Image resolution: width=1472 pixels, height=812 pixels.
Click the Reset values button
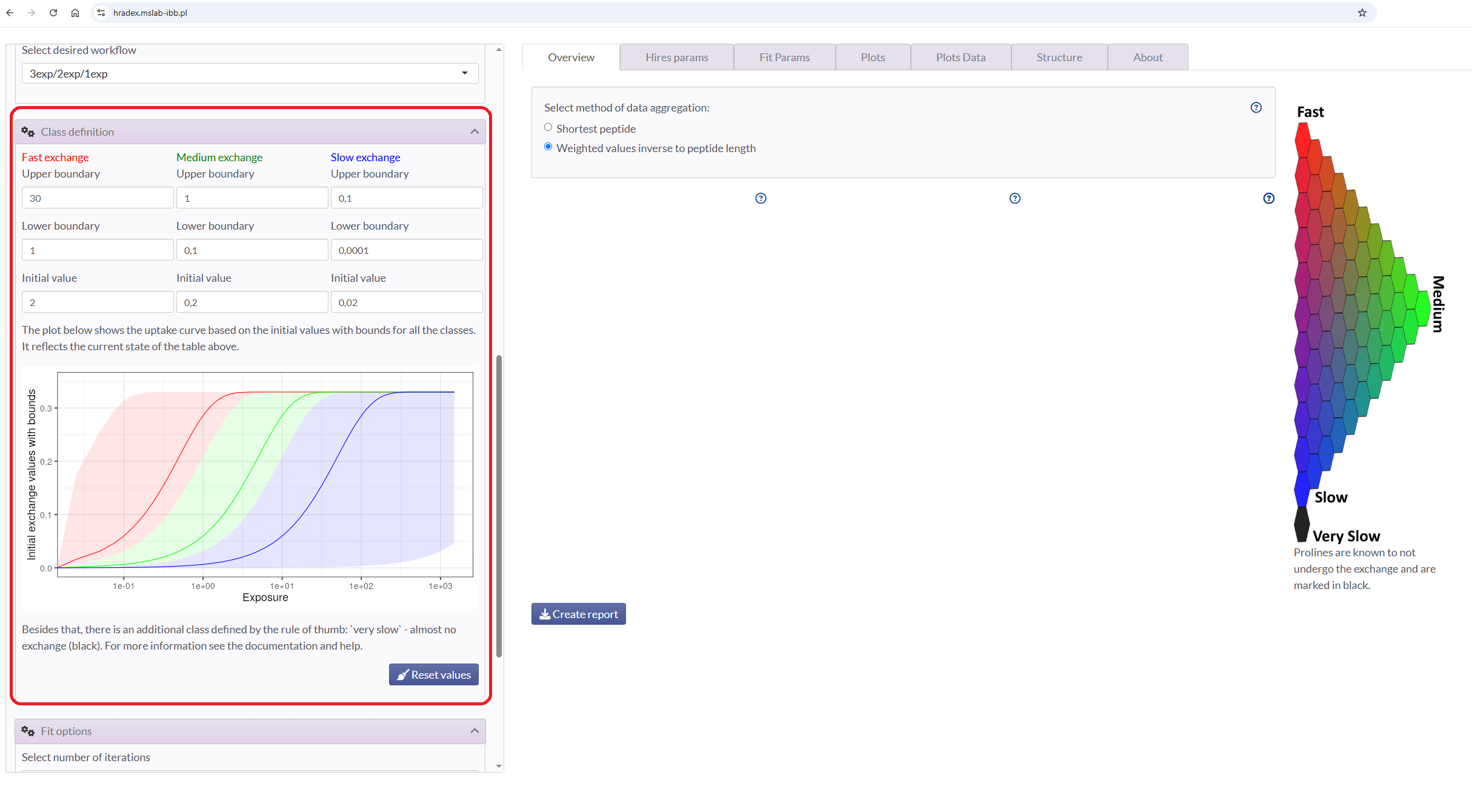(434, 674)
